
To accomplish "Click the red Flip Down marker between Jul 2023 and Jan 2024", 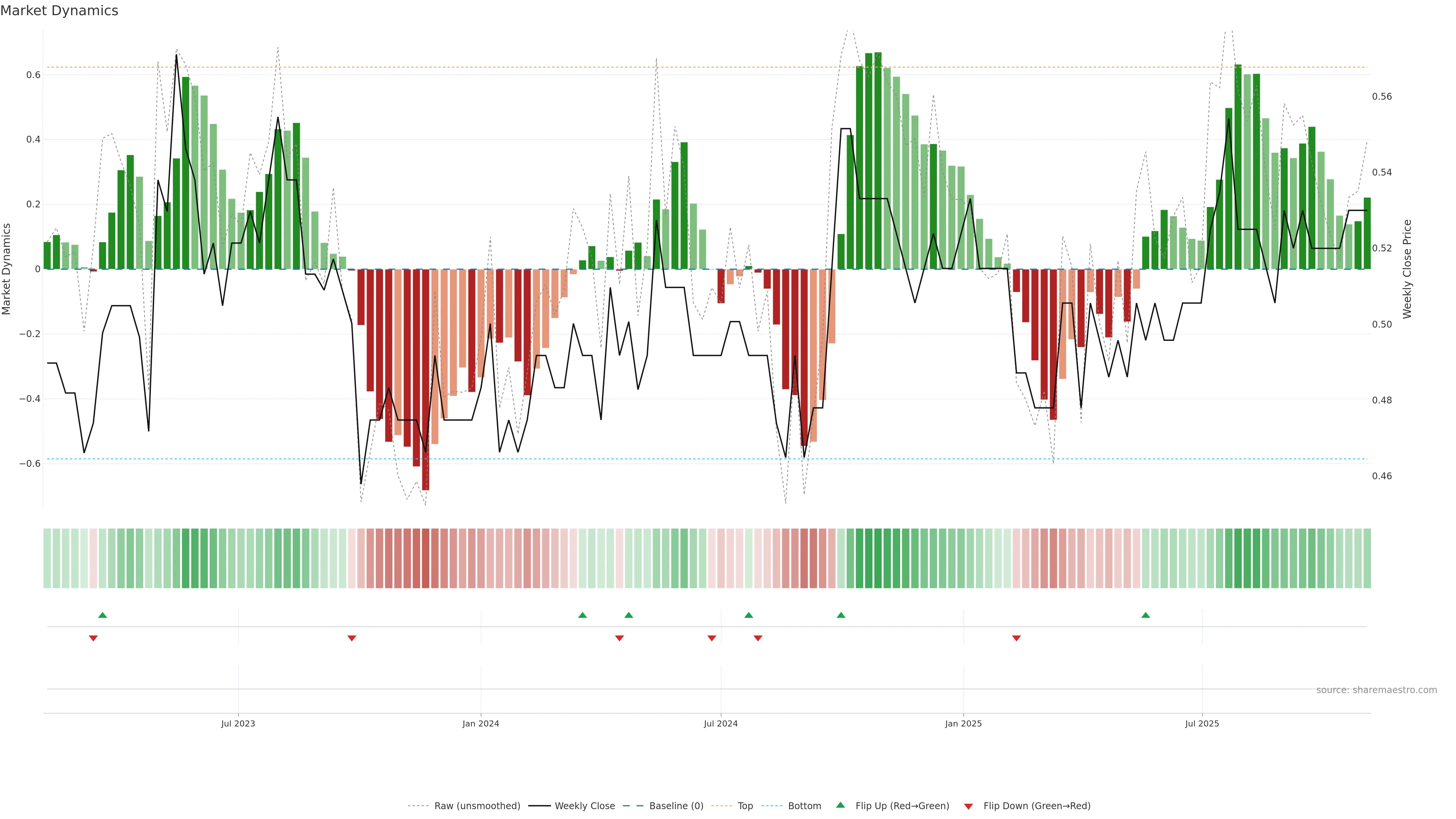I will tap(351, 638).
